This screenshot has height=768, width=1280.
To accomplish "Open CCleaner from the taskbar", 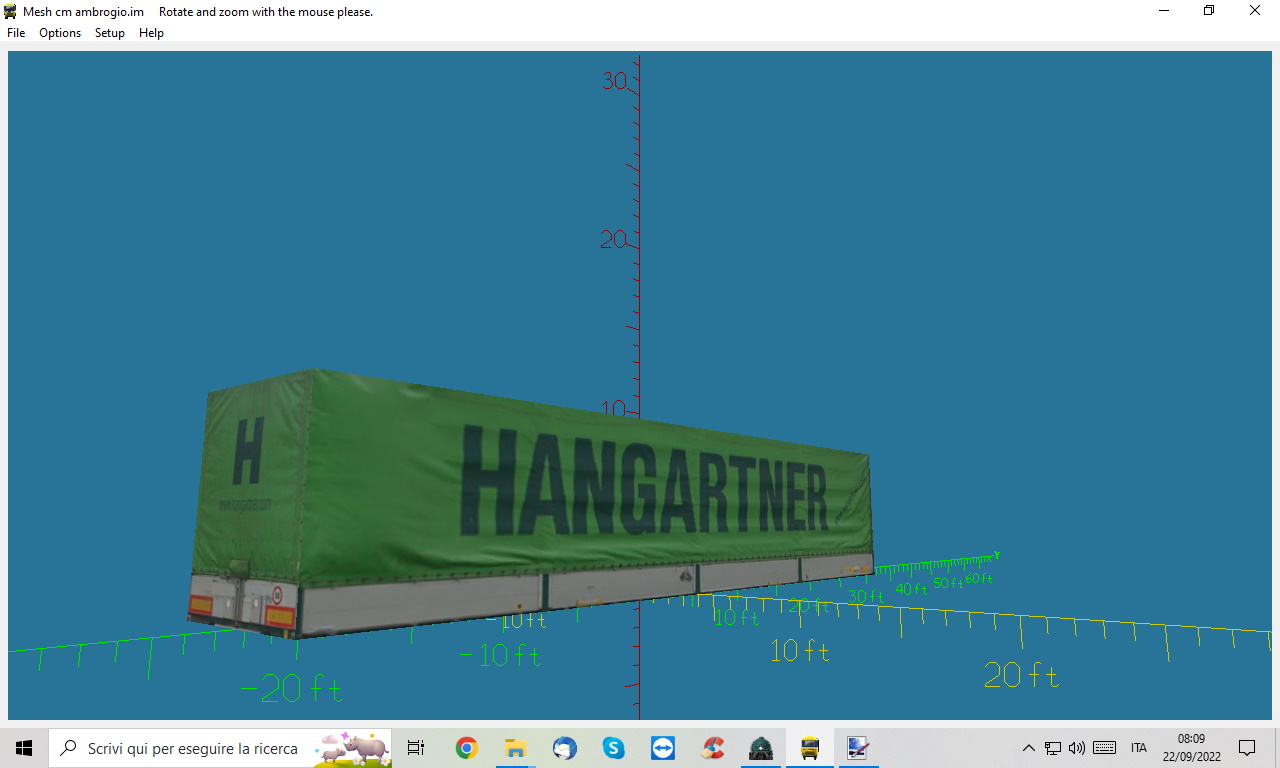I will click(x=712, y=748).
